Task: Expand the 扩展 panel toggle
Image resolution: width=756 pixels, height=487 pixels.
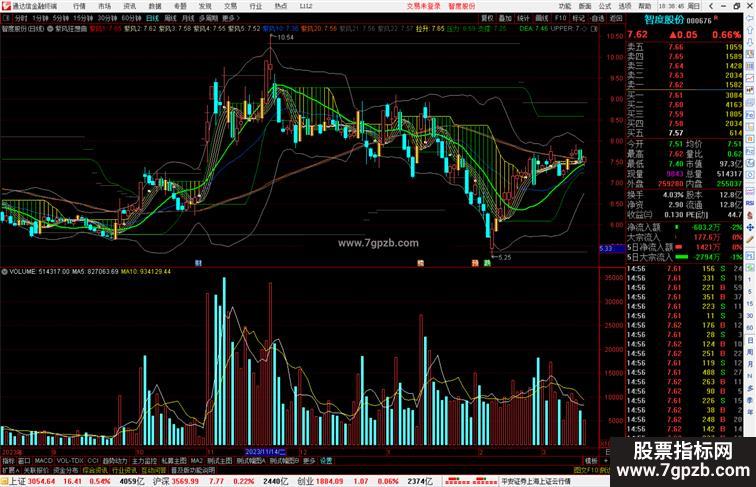Action: 10,470
